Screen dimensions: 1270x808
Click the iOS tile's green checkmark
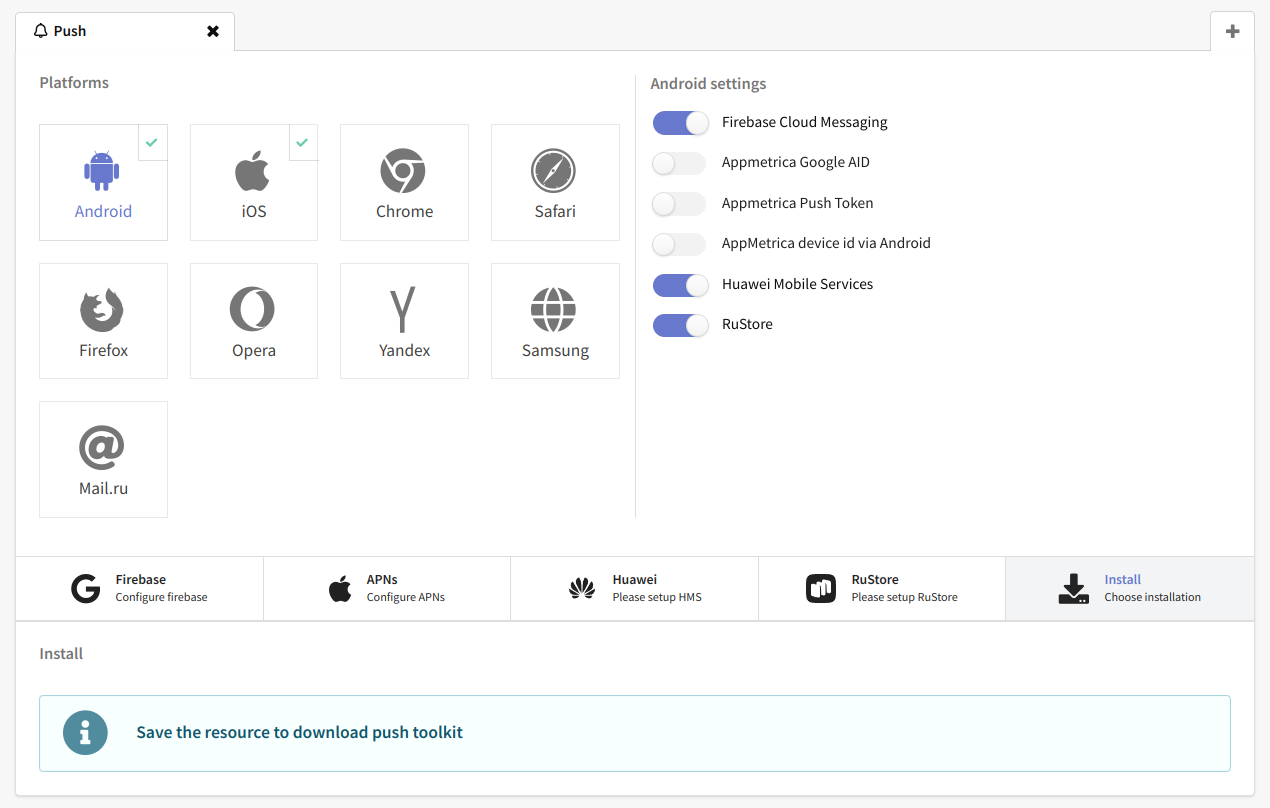pyautogui.click(x=302, y=142)
